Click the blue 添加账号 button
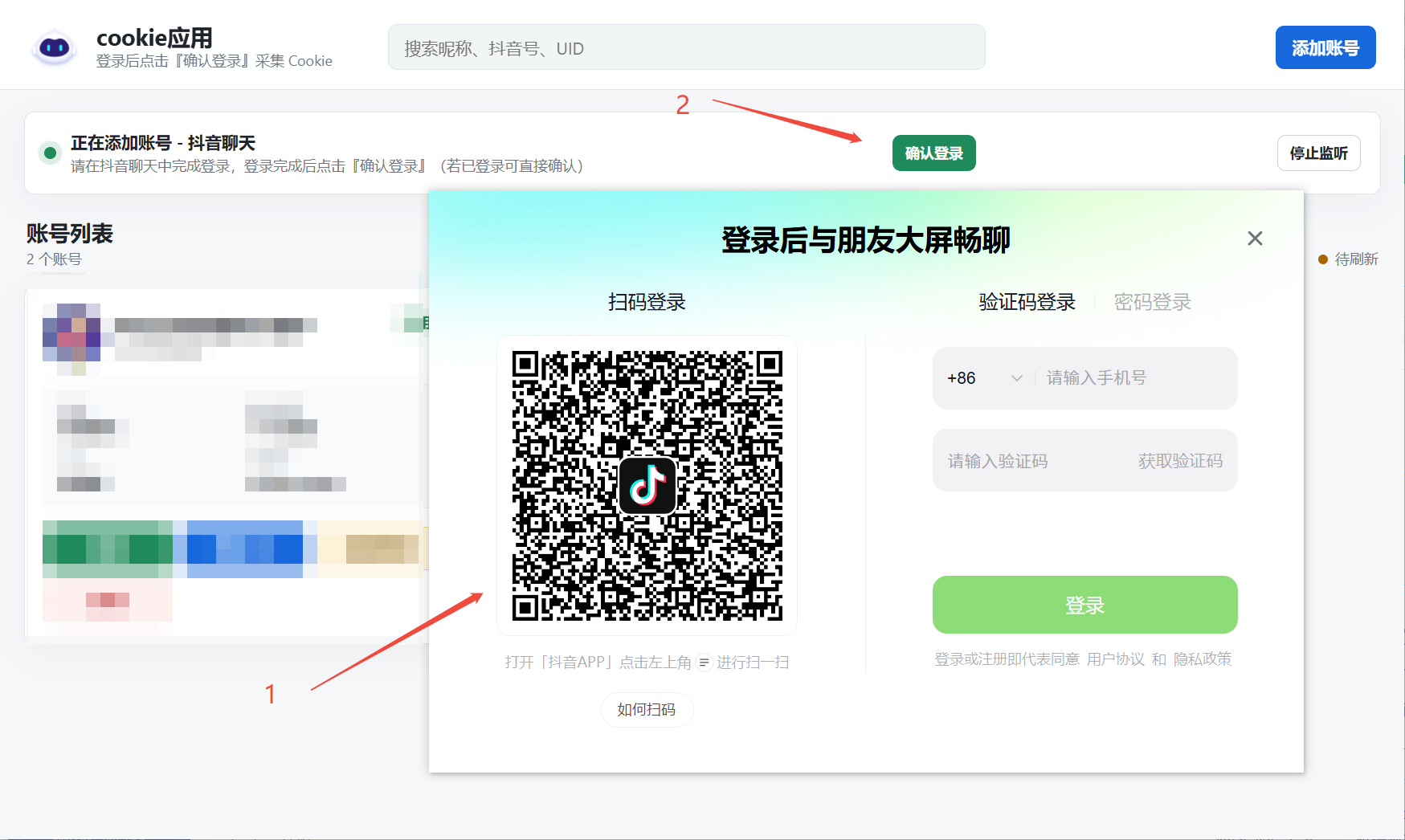The image size is (1405, 840). [x=1325, y=47]
